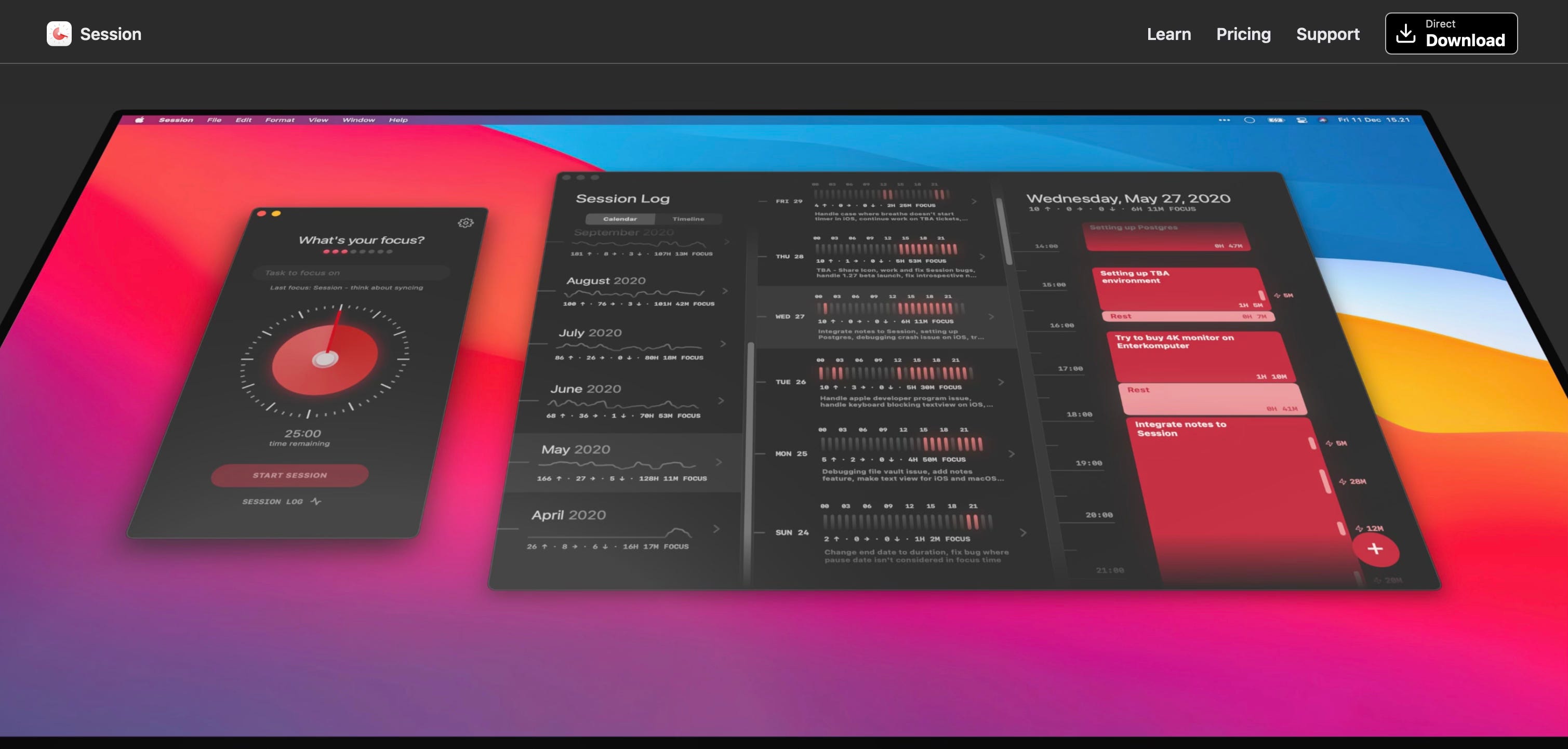Open the View menu

click(x=318, y=120)
